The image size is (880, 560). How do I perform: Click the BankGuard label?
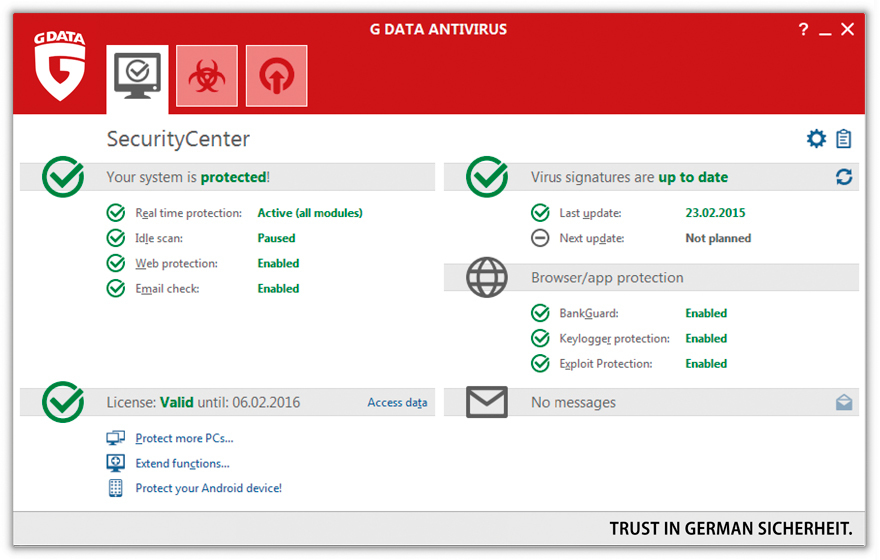pyautogui.click(x=589, y=314)
